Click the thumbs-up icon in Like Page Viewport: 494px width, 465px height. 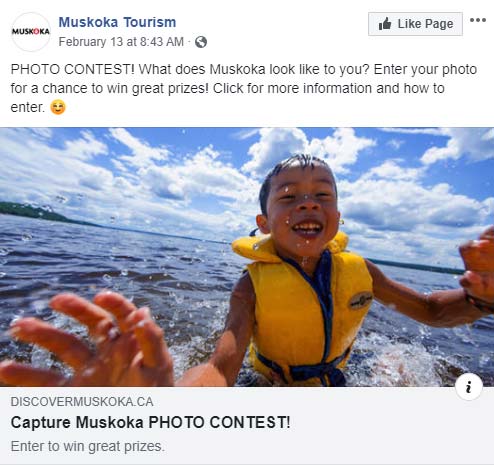(385, 24)
